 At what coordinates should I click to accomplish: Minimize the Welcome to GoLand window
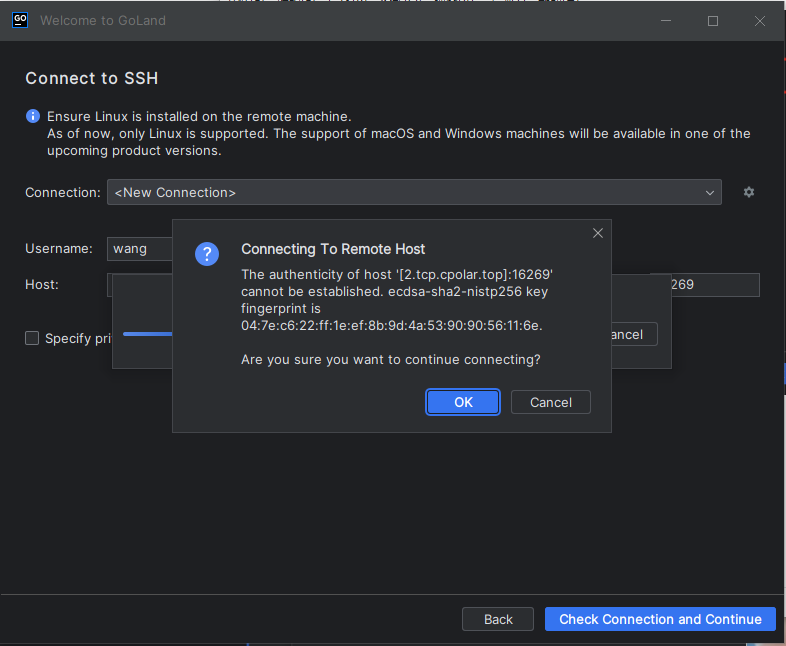tap(667, 21)
